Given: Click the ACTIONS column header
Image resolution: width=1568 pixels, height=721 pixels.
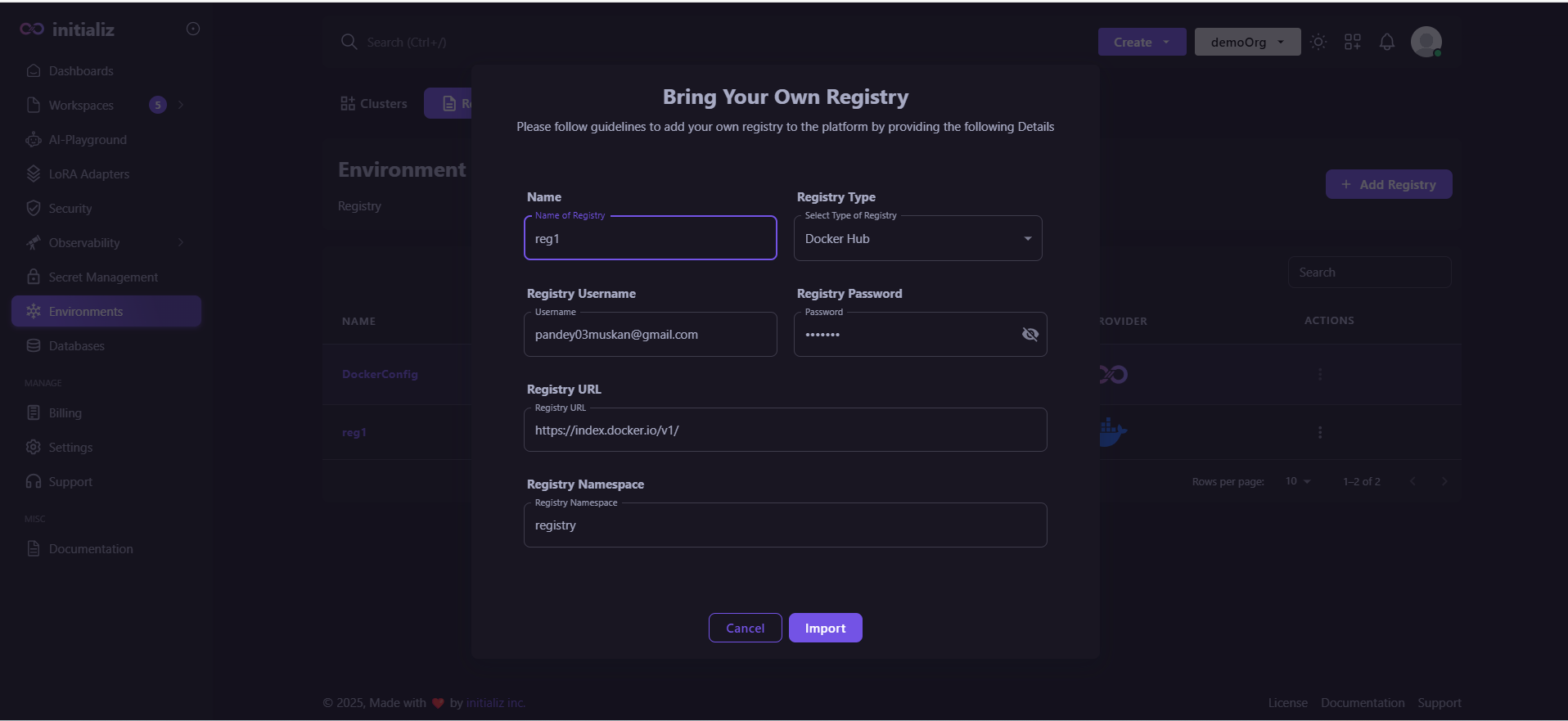Looking at the screenshot, I should 1329,320.
